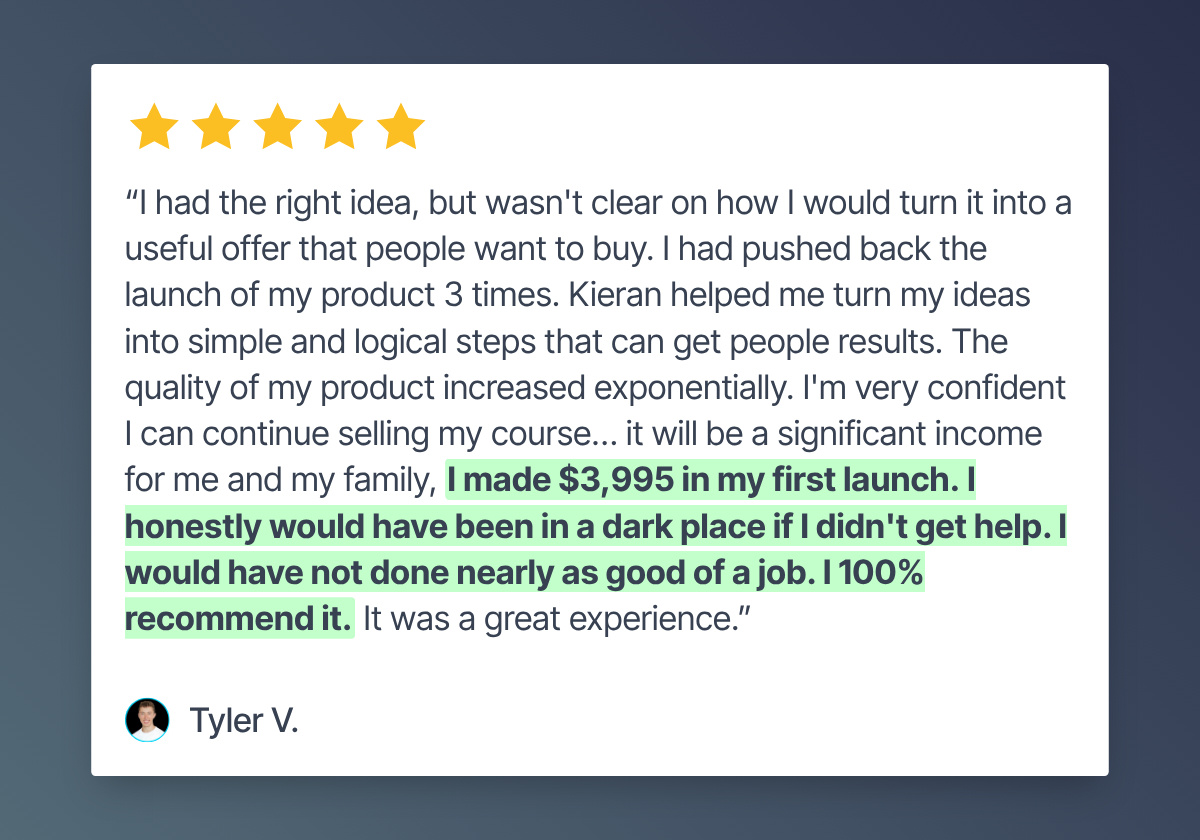Select the third (middle) rating star

(x=278, y=127)
